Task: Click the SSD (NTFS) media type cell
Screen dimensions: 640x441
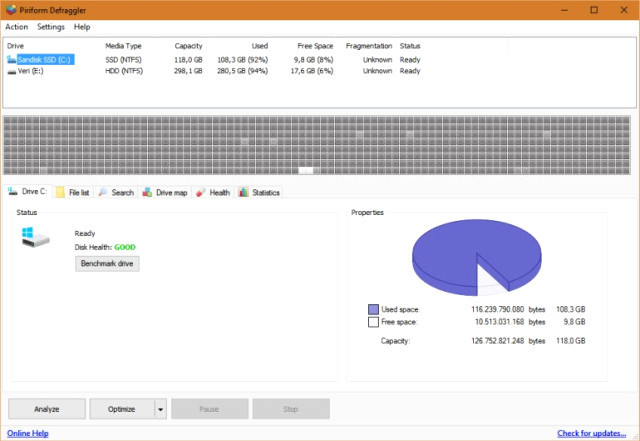Action: (x=123, y=60)
